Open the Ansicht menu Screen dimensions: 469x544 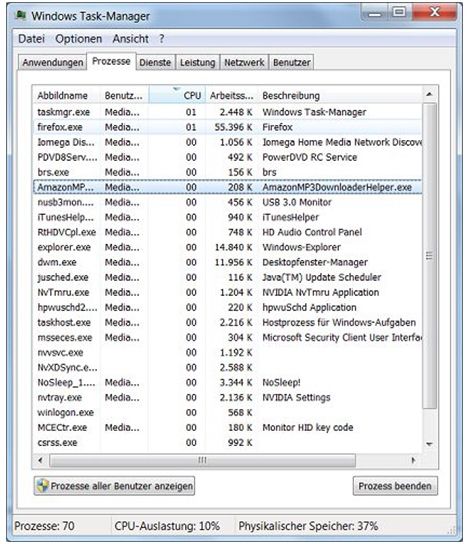[x=130, y=39]
